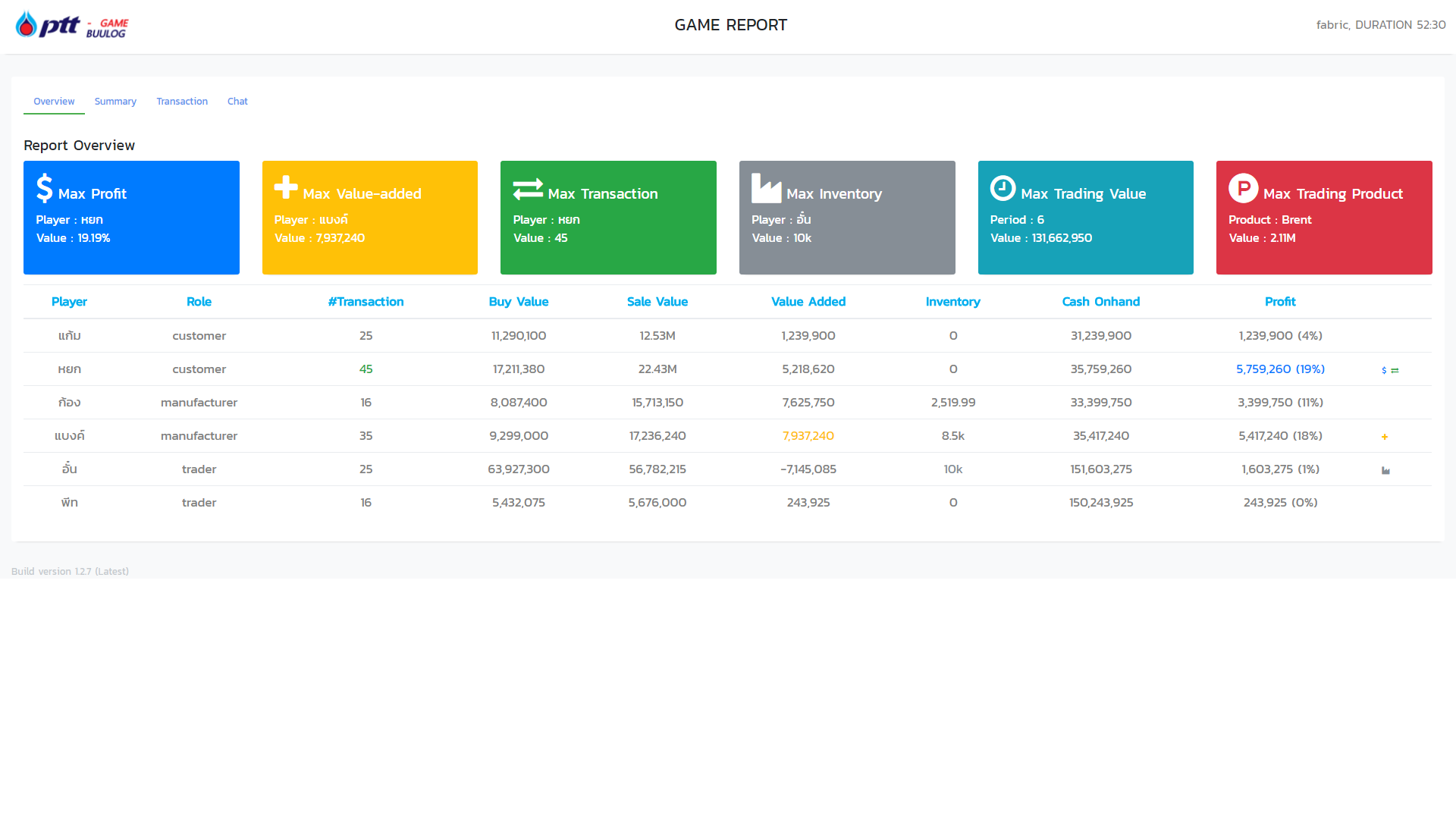The height and width of the screenshot is (819, 1456).
Task: Click the 63,927,300 buy value cell
Action: 519,469
